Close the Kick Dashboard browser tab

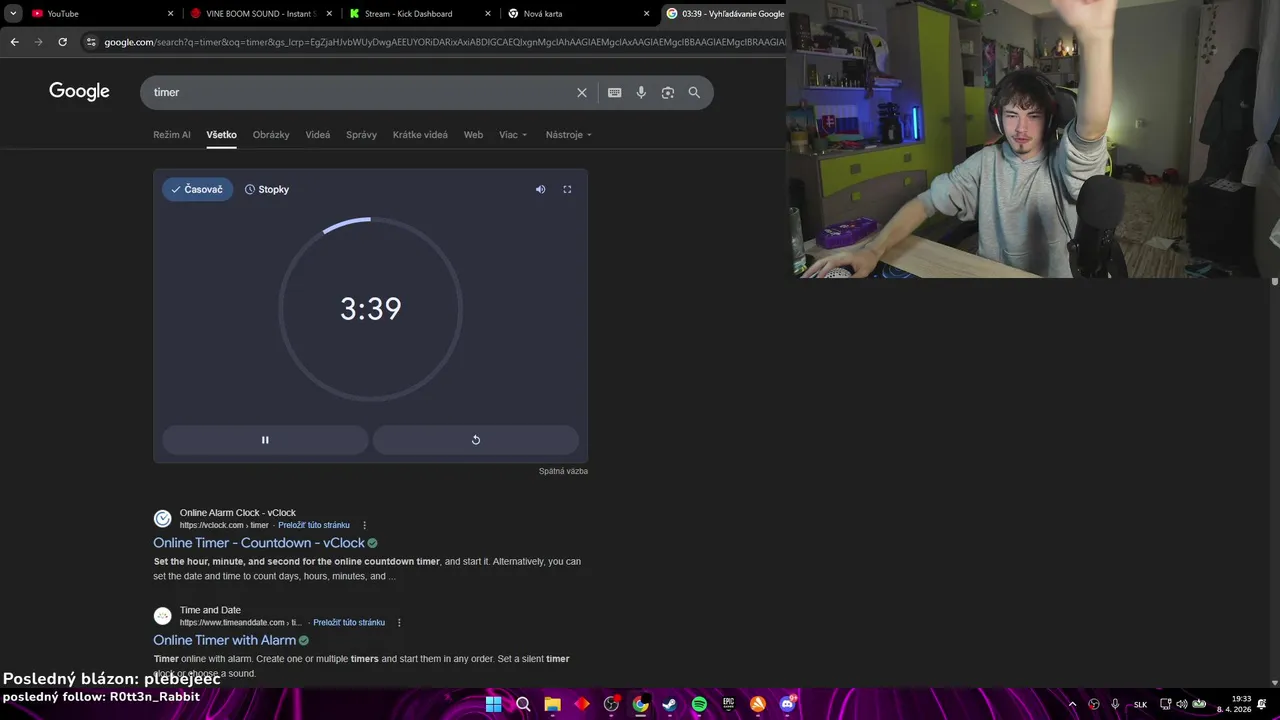click(x=488, y=13)
